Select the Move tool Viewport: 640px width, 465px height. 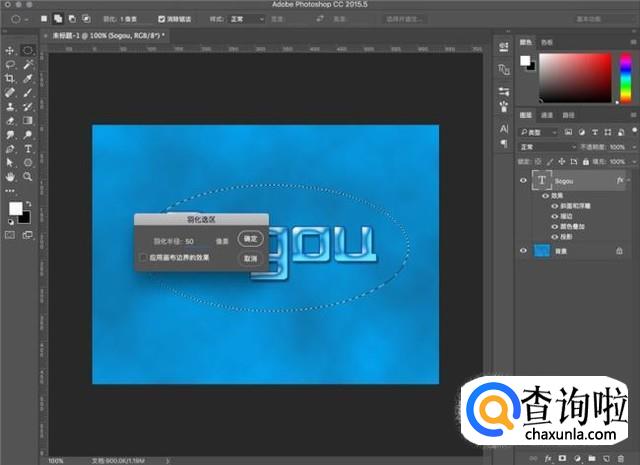coord(9,49)
